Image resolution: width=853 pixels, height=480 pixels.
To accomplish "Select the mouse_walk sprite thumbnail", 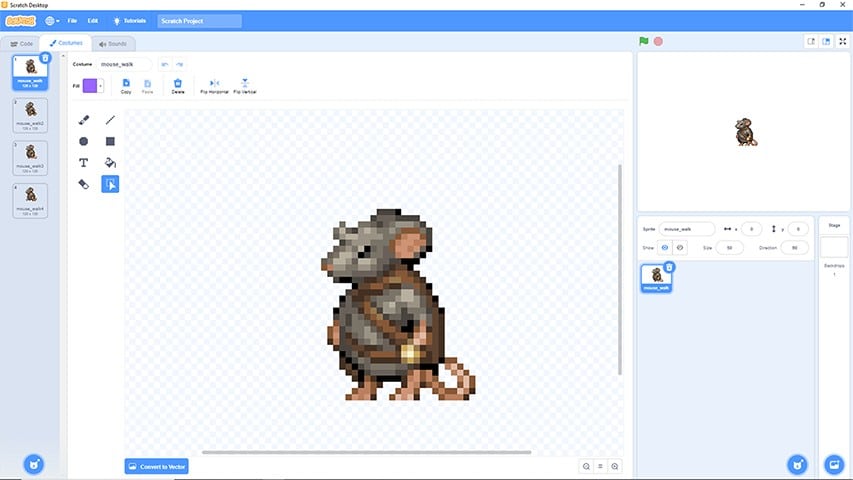I will click(x=657, y=278).
